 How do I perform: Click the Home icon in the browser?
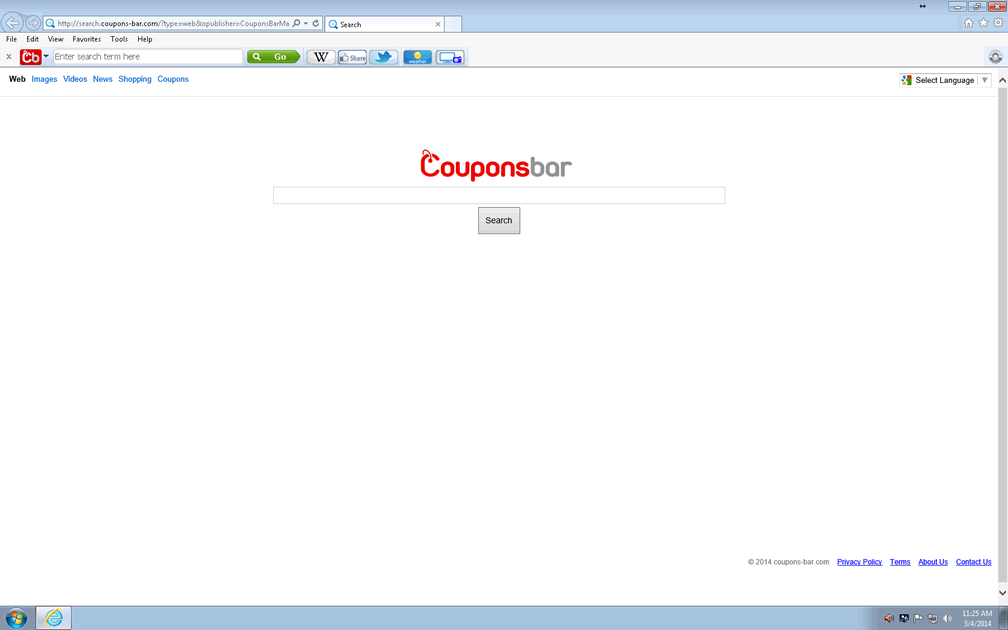click(968, 20)
